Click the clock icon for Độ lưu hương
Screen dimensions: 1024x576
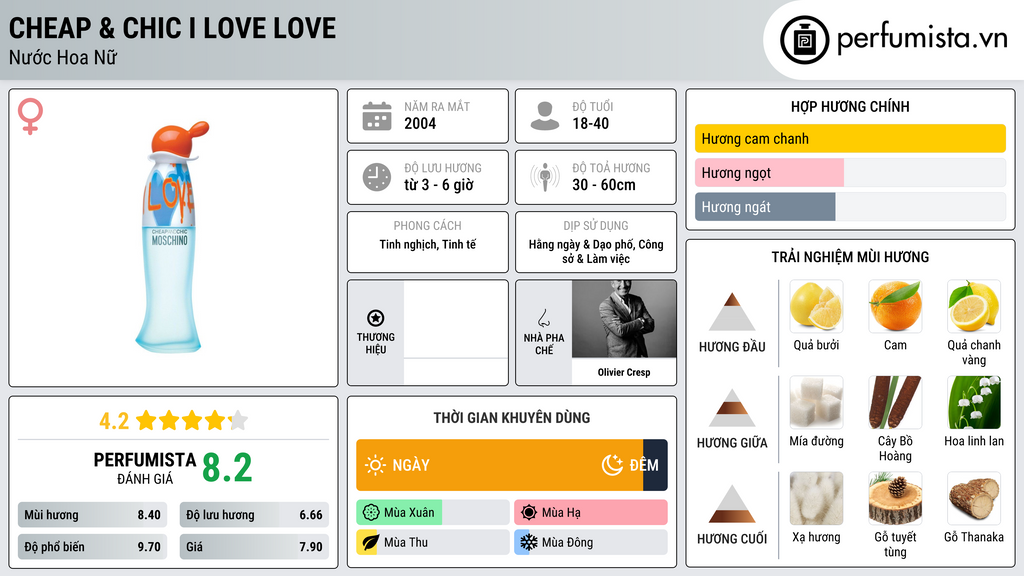[x=377, y=177]
